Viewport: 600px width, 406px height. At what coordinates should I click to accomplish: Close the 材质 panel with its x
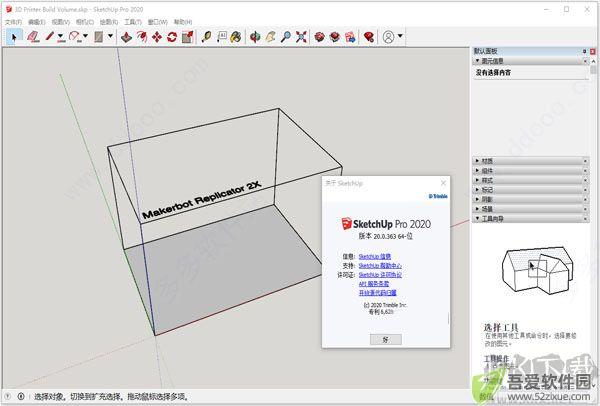(585, 161)
